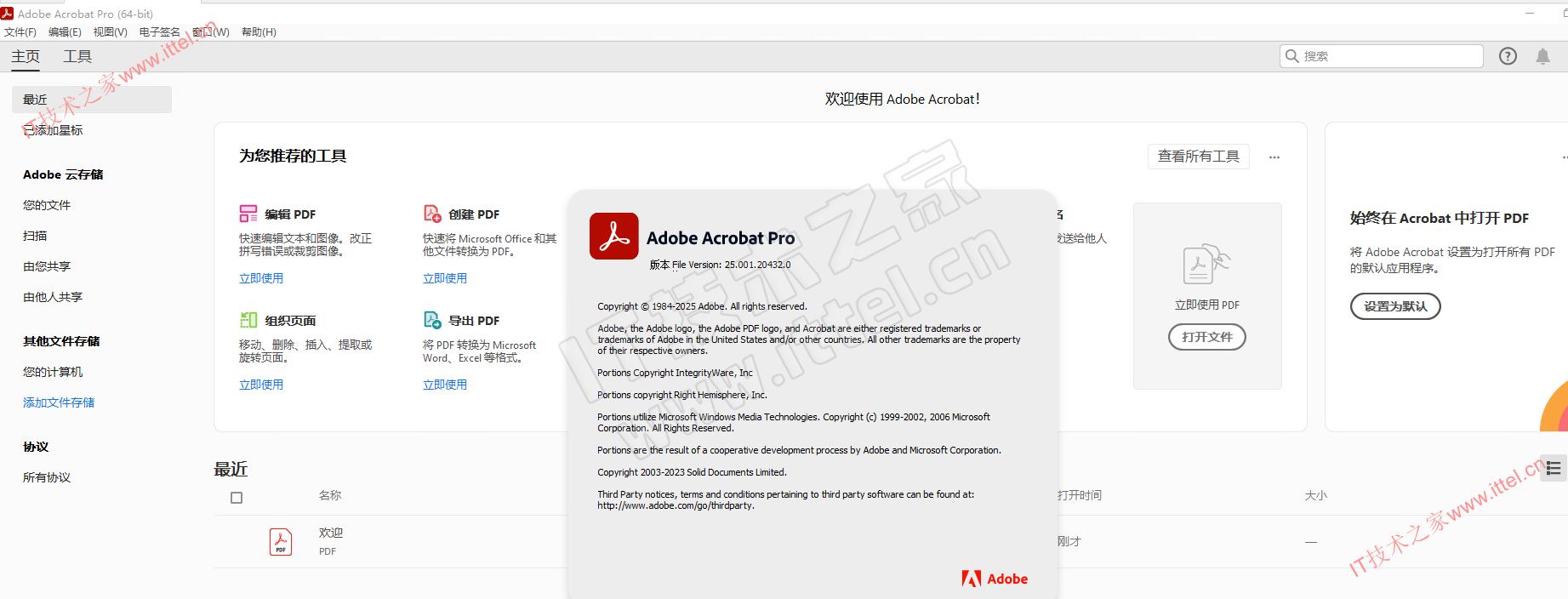Viewport: 1568px width, 599px height.
Task: Click the Acrobat title bar app icon
Action: (x=7, y=14)
